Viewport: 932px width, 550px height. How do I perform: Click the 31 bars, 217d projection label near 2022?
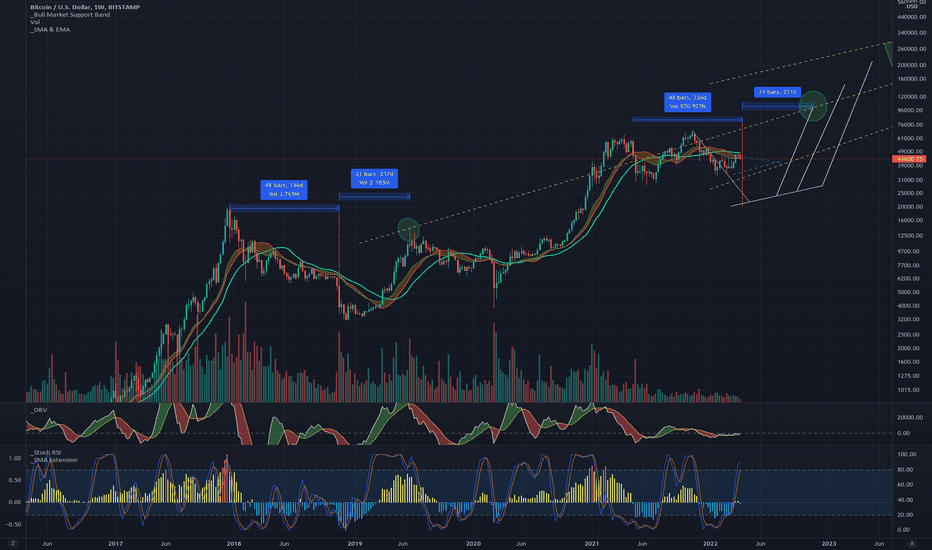(x=777, y=92)
